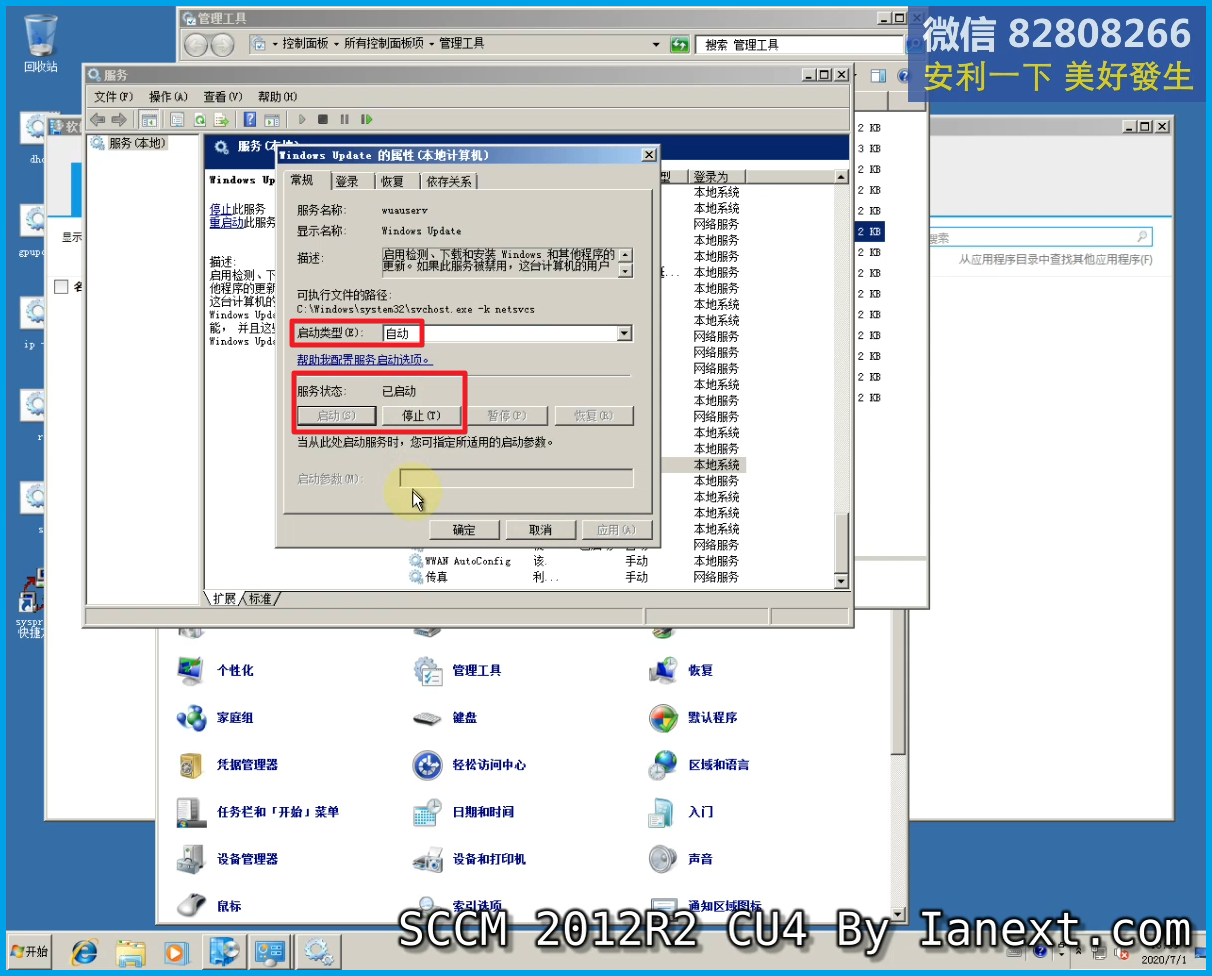Click the Services list scroll-down arrow
This screenshot has width=1212, height=976.
tap(840, 581)
